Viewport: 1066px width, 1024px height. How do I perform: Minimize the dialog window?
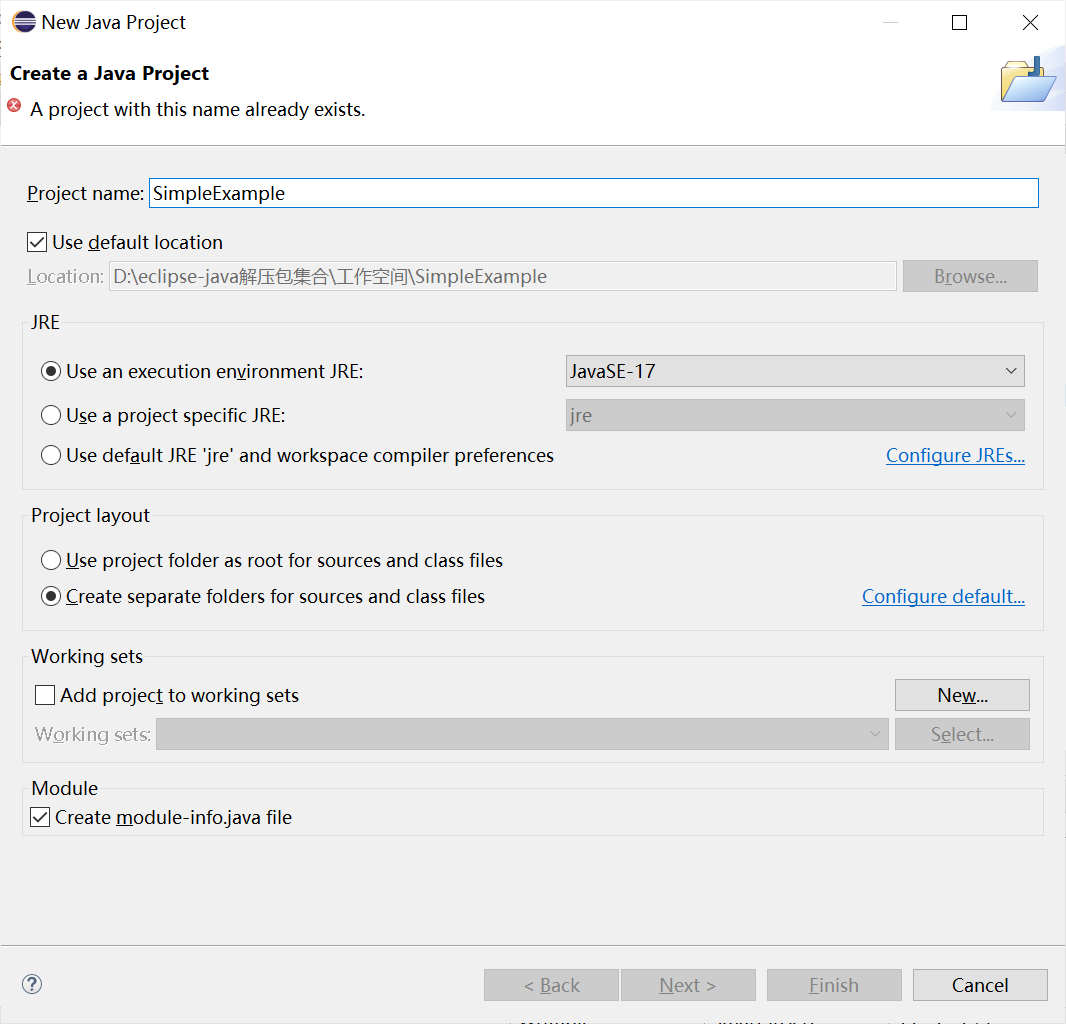pyautogui.click(x=889, y=22)
